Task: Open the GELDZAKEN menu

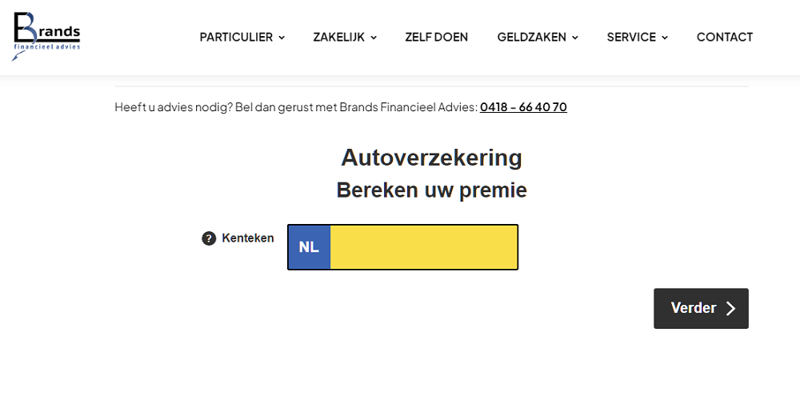Action: point(531,37)
